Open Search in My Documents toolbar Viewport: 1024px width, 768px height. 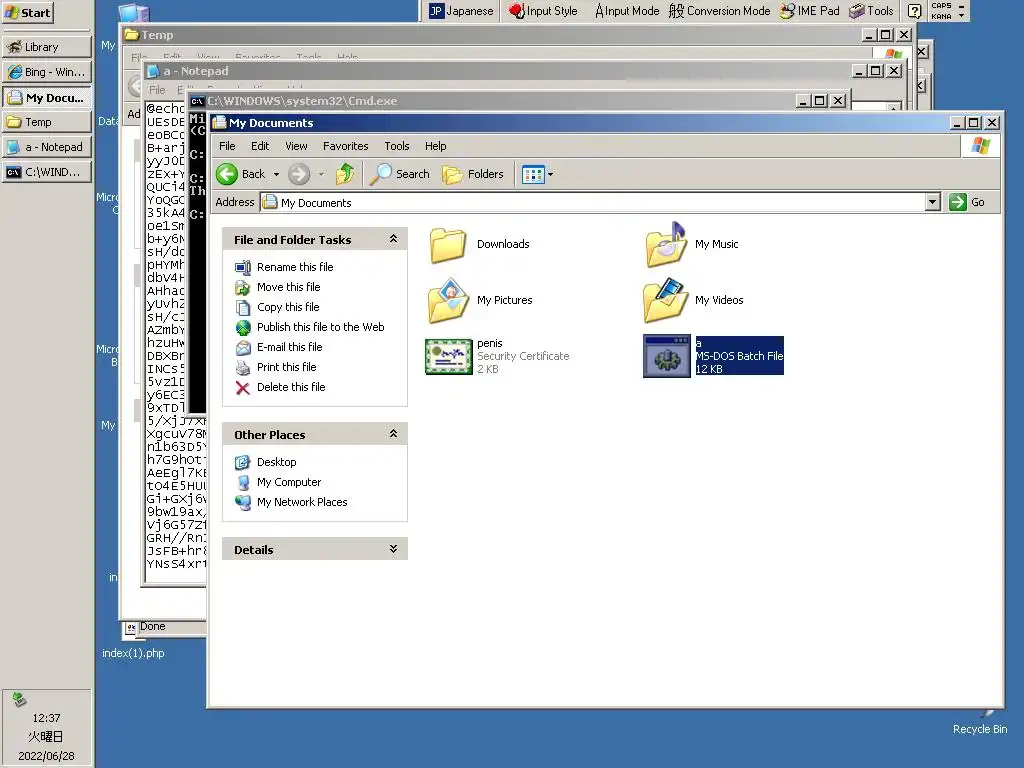400,174
